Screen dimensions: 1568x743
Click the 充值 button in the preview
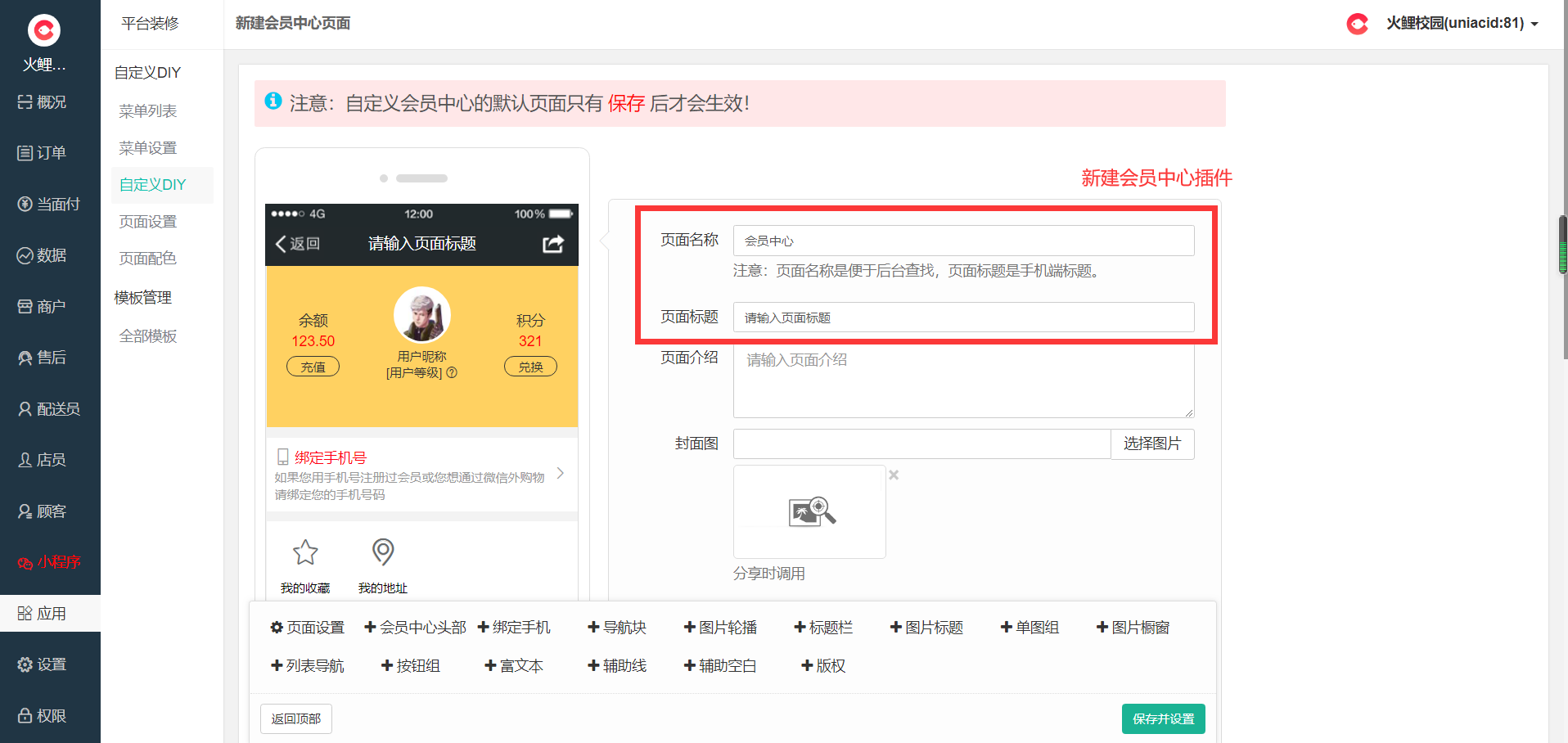pos(313,367)
